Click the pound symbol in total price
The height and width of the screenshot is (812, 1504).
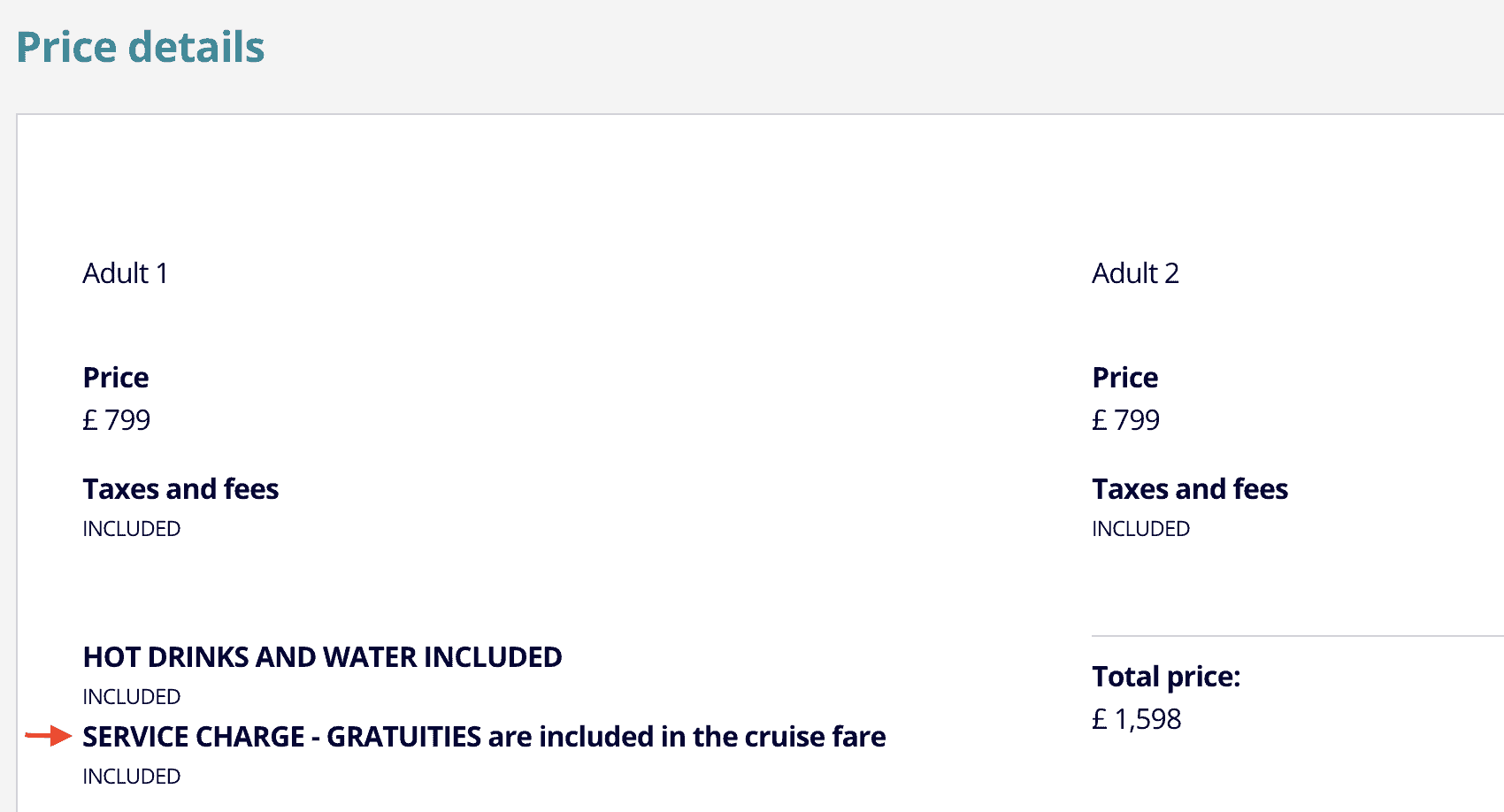point(1100,719)
